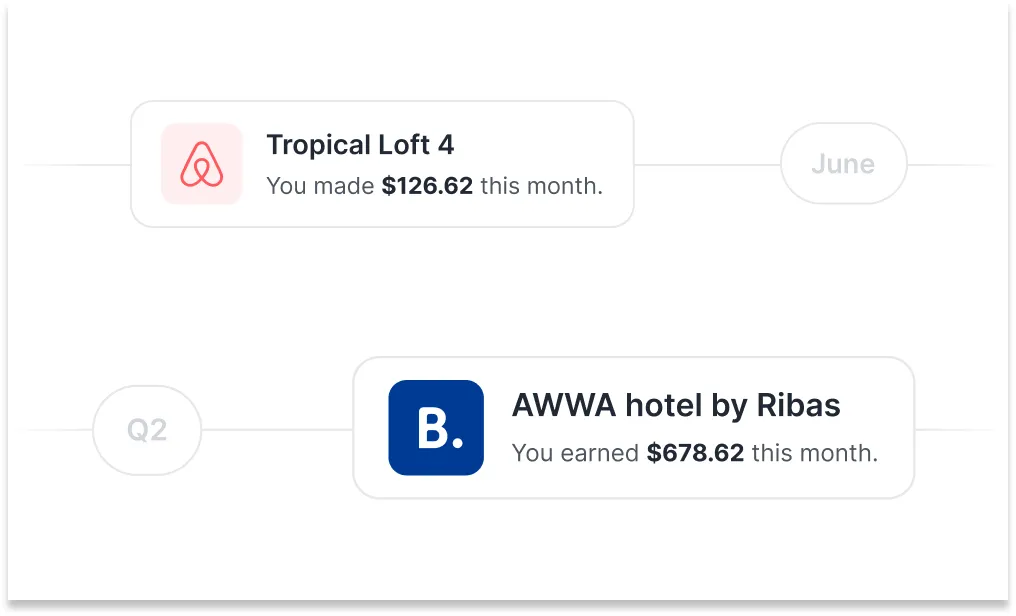Click timeline line right of AWWA hotel card
Viewport: 1016px width, 616px height.
coord(955,431)
